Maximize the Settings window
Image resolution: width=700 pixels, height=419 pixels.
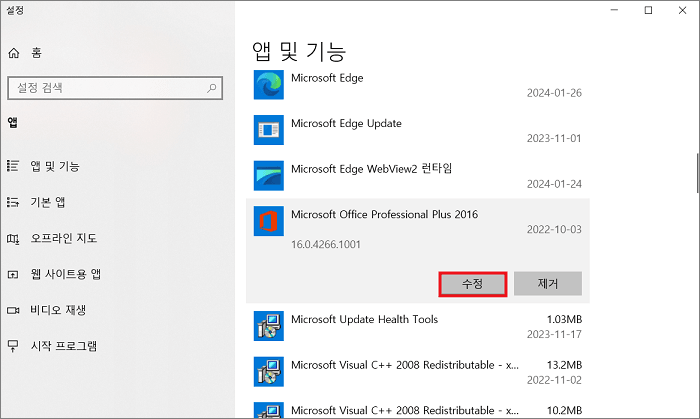pyautogui.click(x=648, y=10)
